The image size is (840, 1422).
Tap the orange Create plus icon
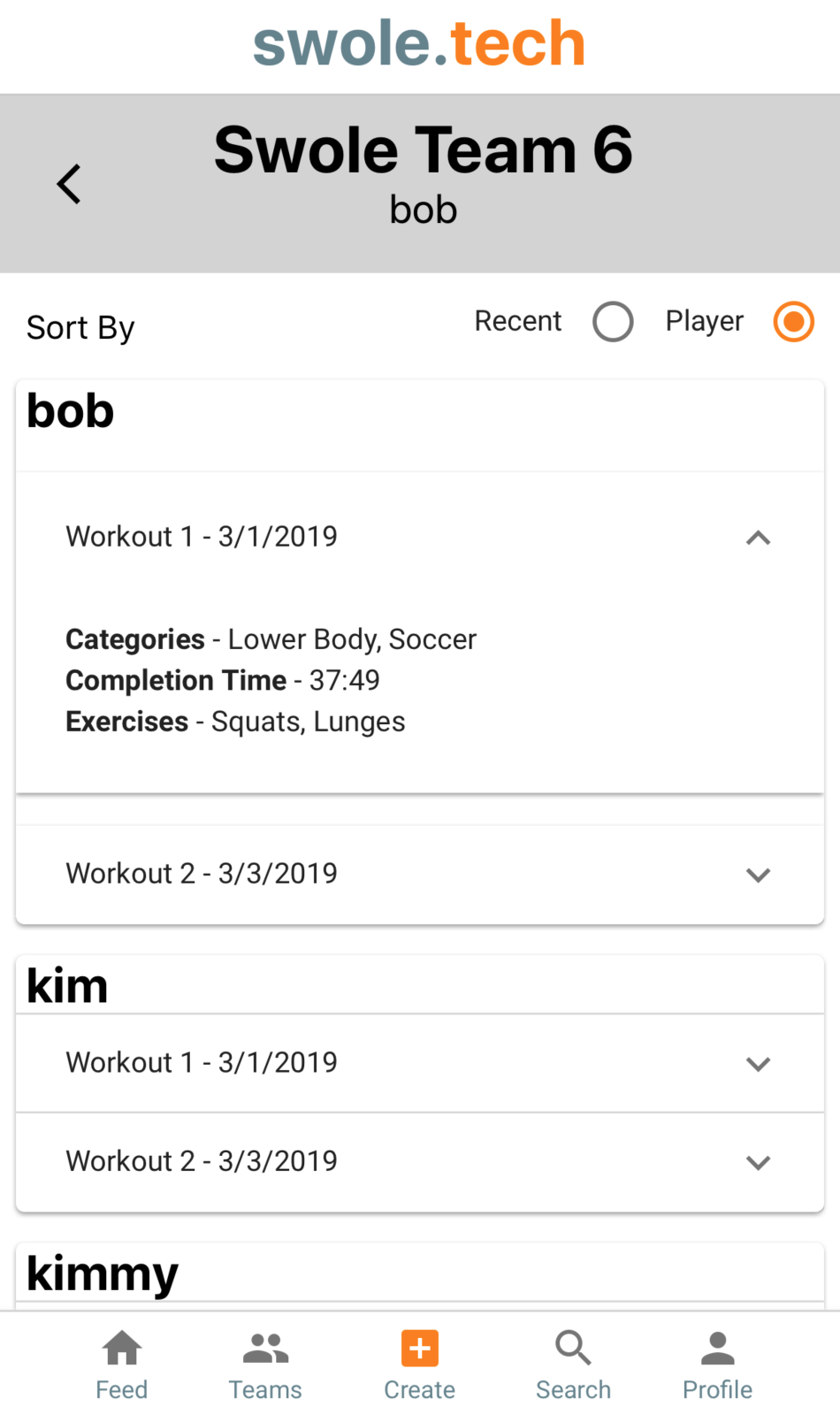pos(420,1349)
